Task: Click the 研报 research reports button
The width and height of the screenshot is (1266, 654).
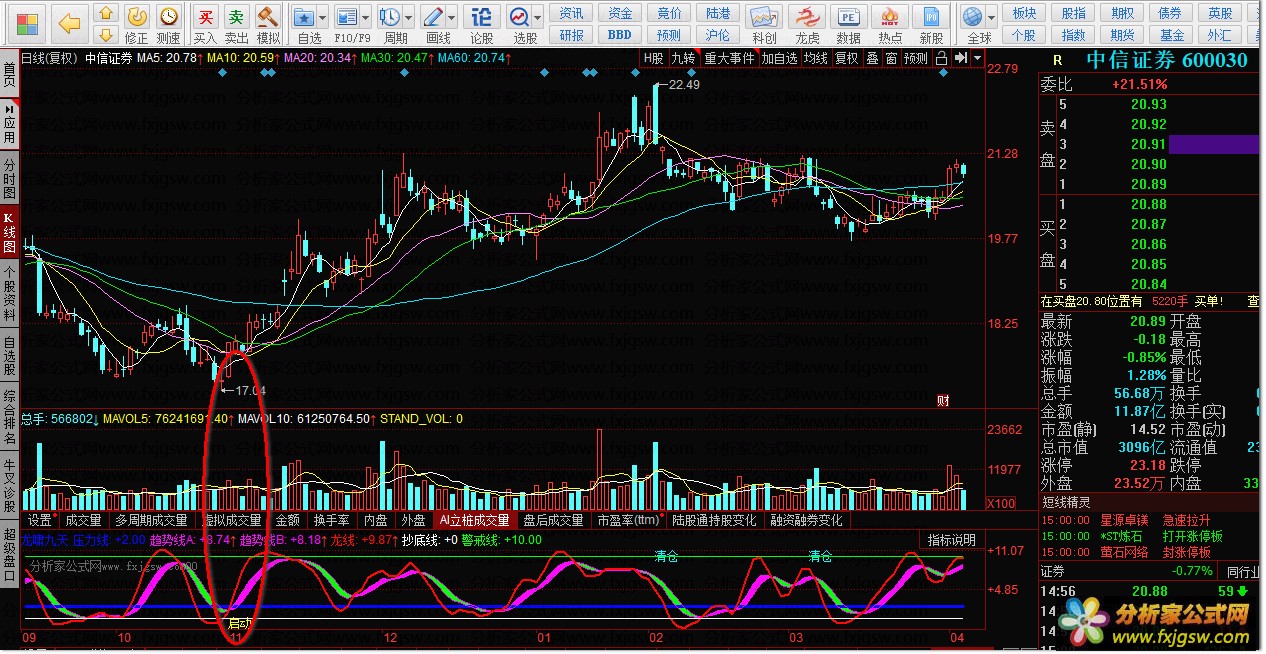Action: (571, 34)
